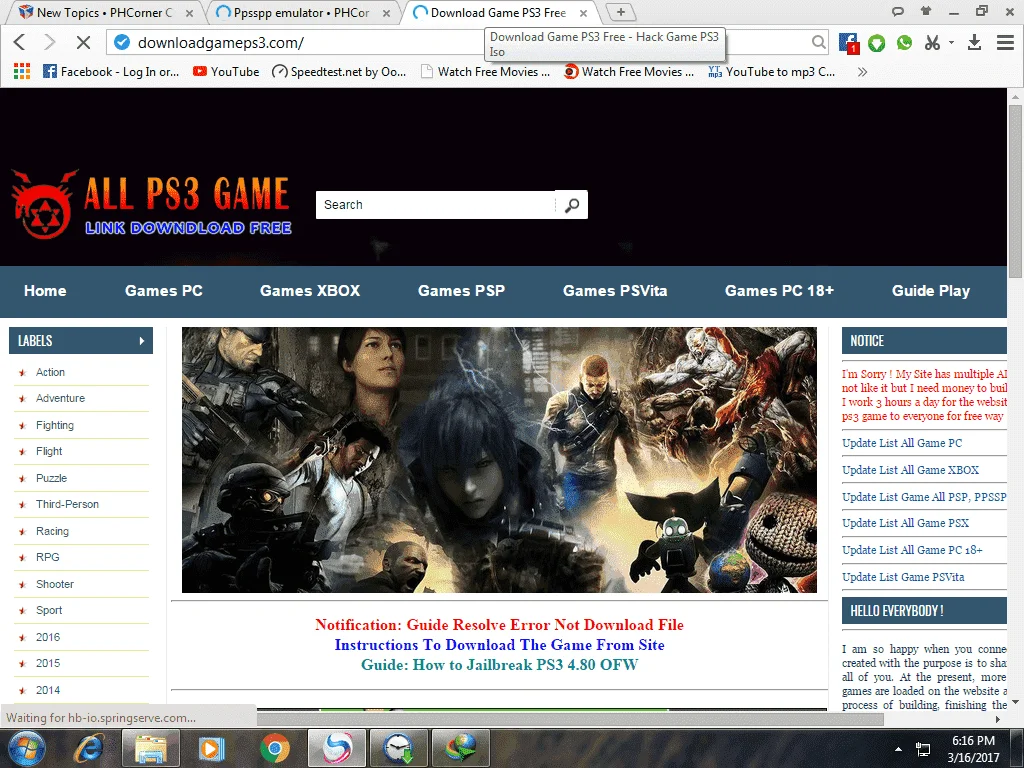Viewport: 1024px width, 768px height.
Task: Select the Action label
Action: tap(50, 372)
